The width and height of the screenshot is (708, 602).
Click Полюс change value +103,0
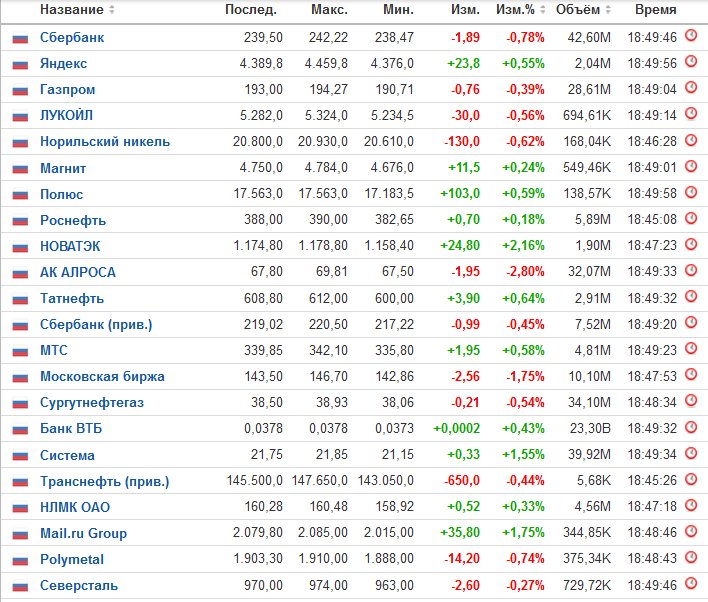[460, 194]
